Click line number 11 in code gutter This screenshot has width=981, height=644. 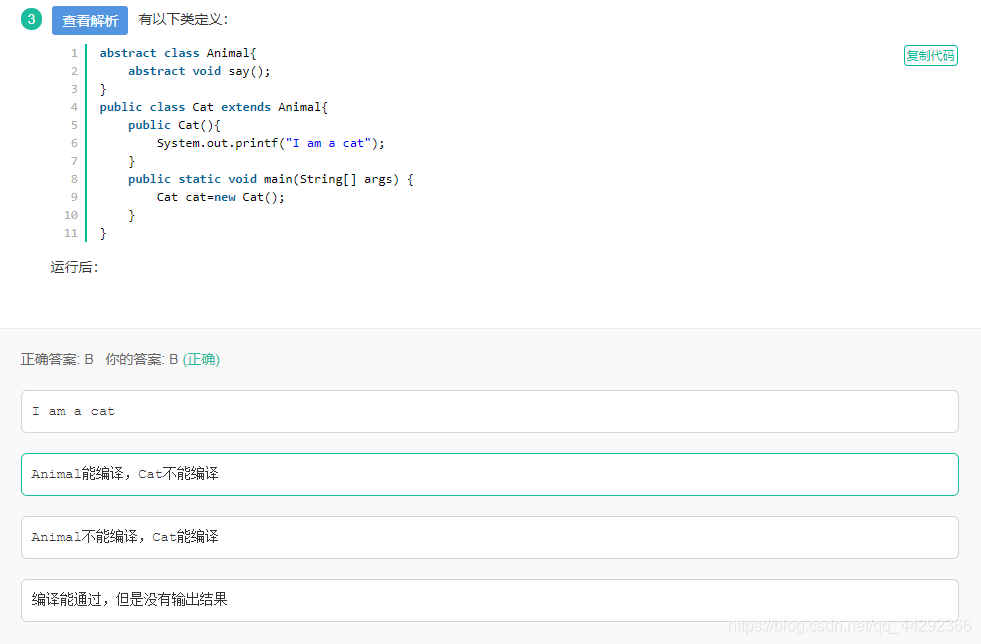(71, 233)
